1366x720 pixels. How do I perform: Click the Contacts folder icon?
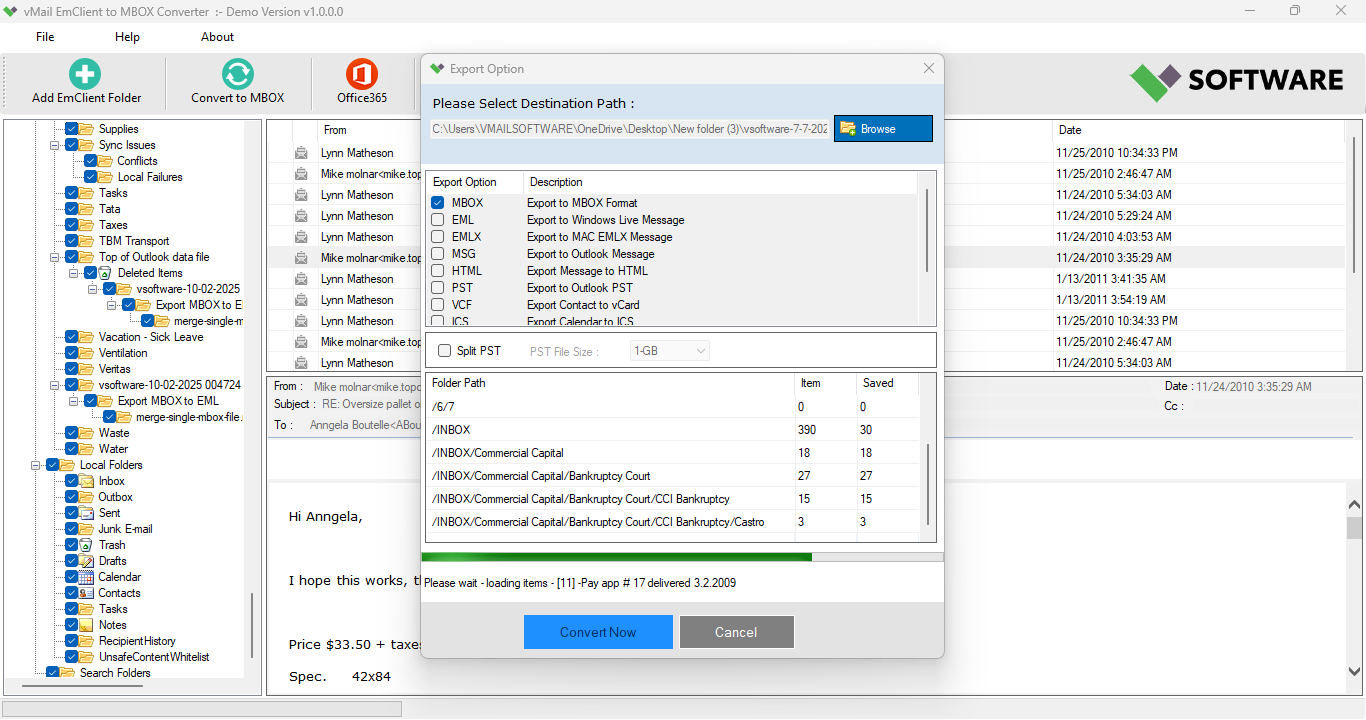[87, 593]
